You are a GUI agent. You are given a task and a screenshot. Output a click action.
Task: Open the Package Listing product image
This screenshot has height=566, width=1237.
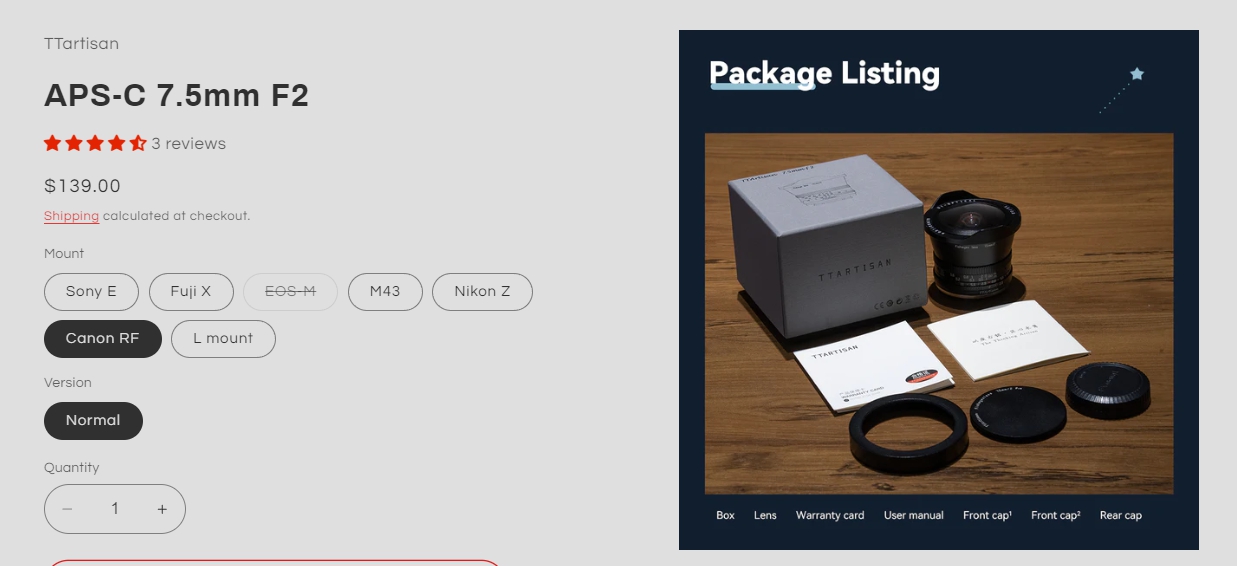coord(939,290)
